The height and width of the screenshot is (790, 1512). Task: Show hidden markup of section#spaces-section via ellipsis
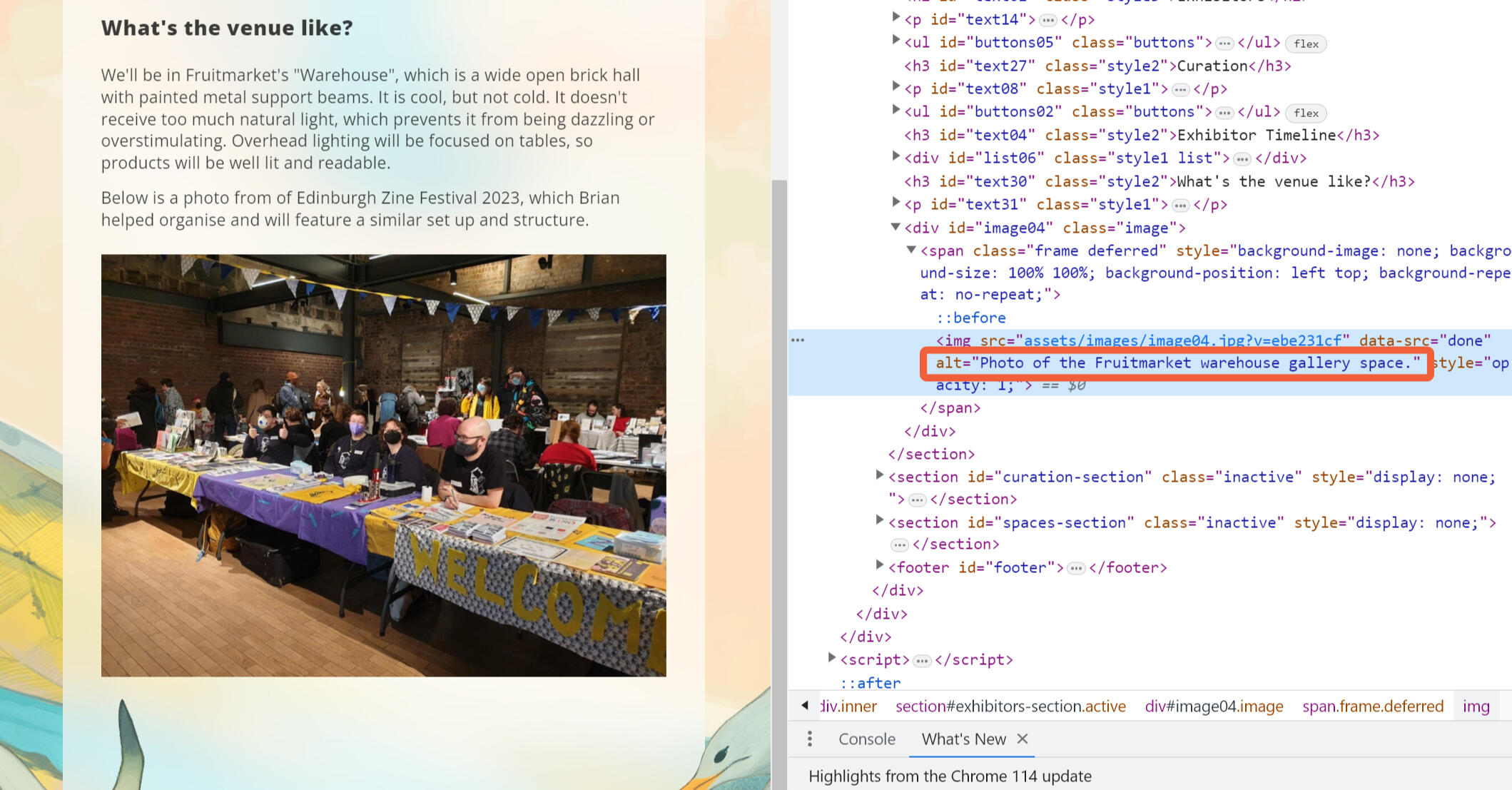coord(898,544)
